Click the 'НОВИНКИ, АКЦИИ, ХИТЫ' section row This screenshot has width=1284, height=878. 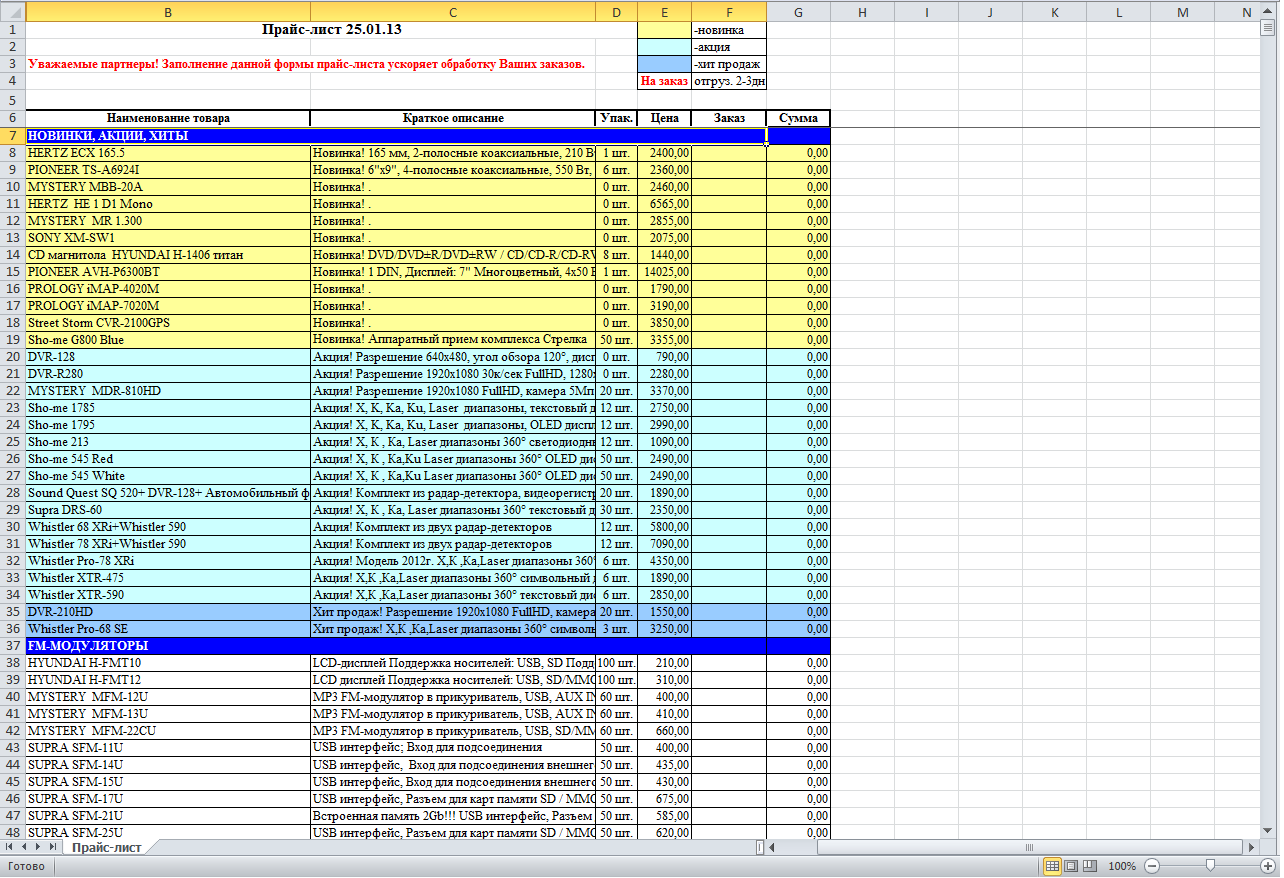(x=396, y=135)
